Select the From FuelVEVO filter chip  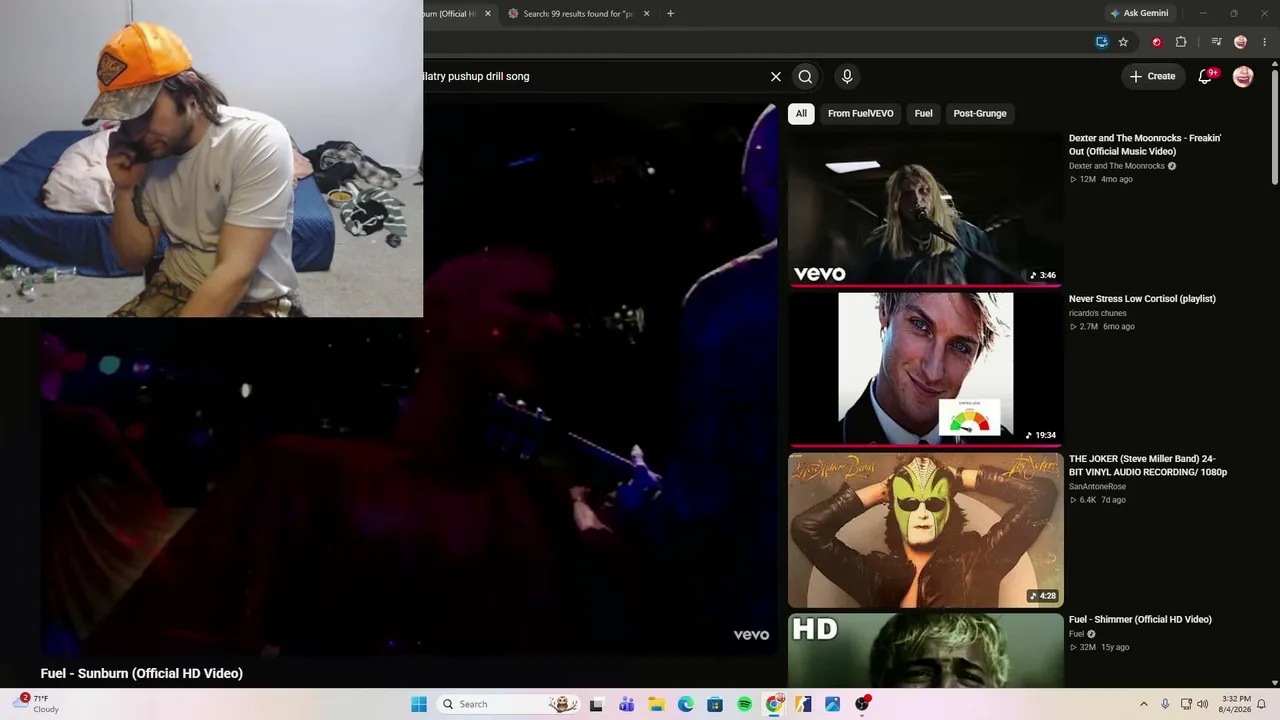pos(860,113)
